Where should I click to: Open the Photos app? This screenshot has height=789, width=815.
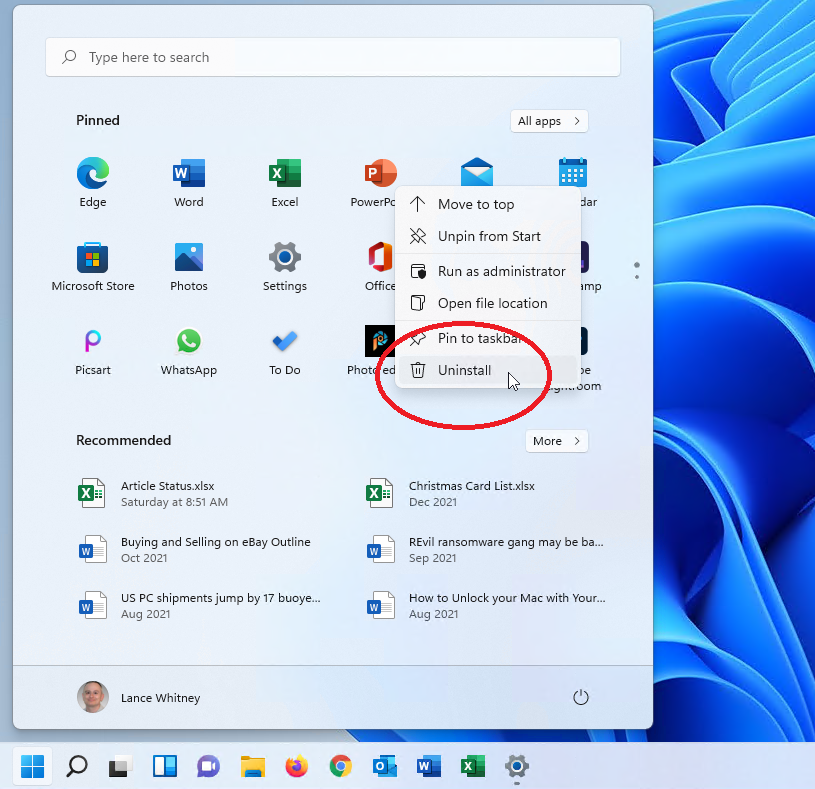[189, 266]
